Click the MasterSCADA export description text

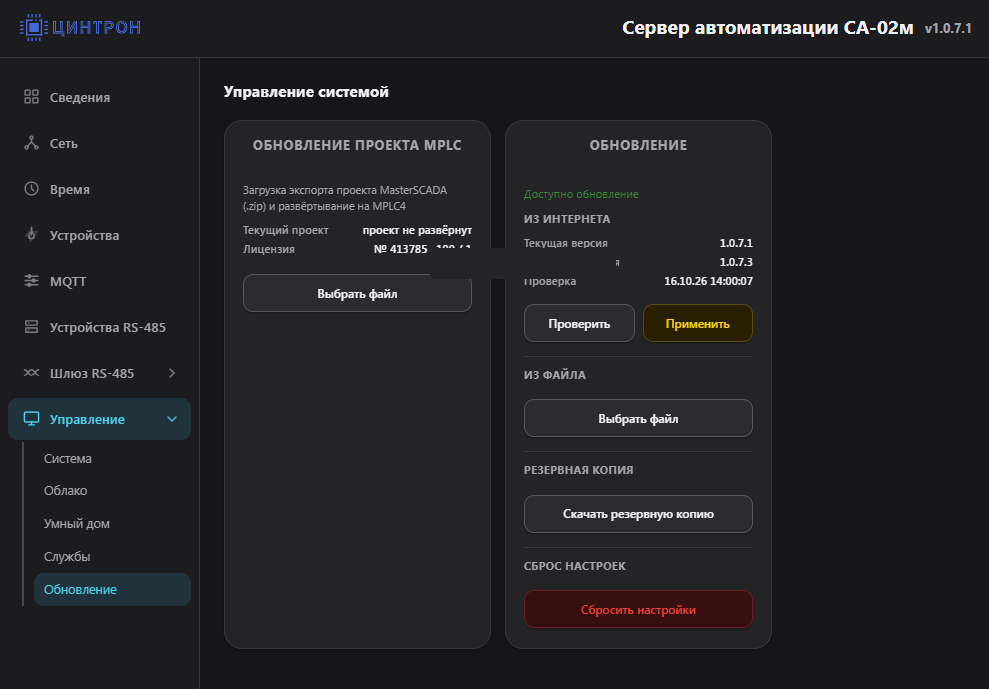[x=345, y=198]
